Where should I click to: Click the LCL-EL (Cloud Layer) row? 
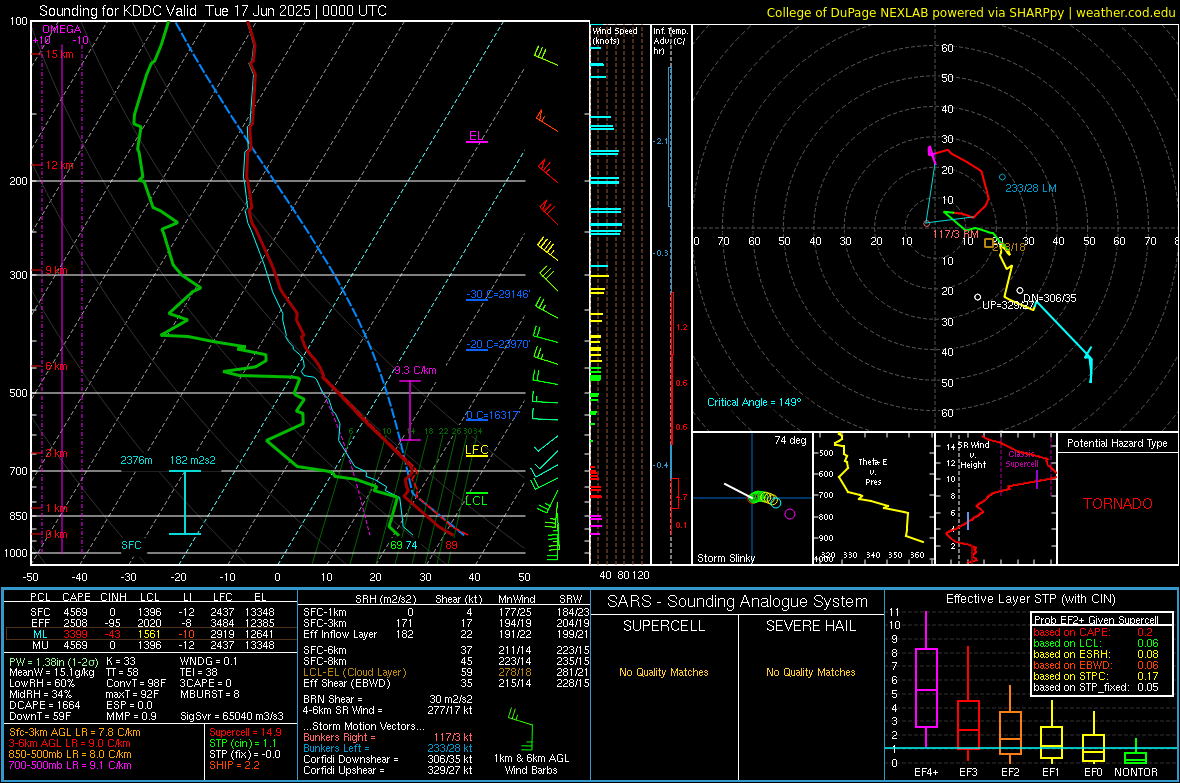coord(446,672)
